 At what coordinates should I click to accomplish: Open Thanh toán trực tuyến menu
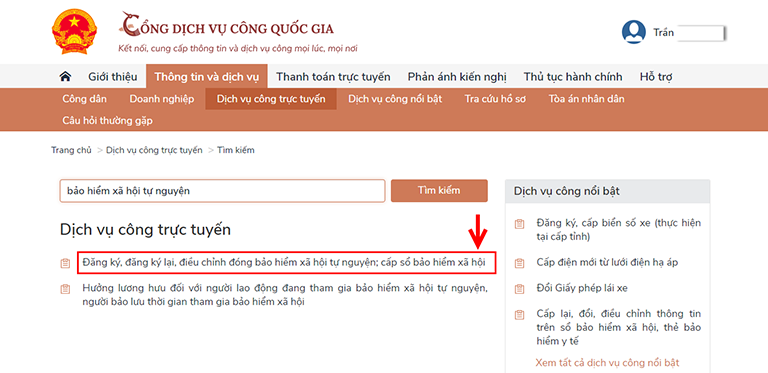[x=333, y=76]
